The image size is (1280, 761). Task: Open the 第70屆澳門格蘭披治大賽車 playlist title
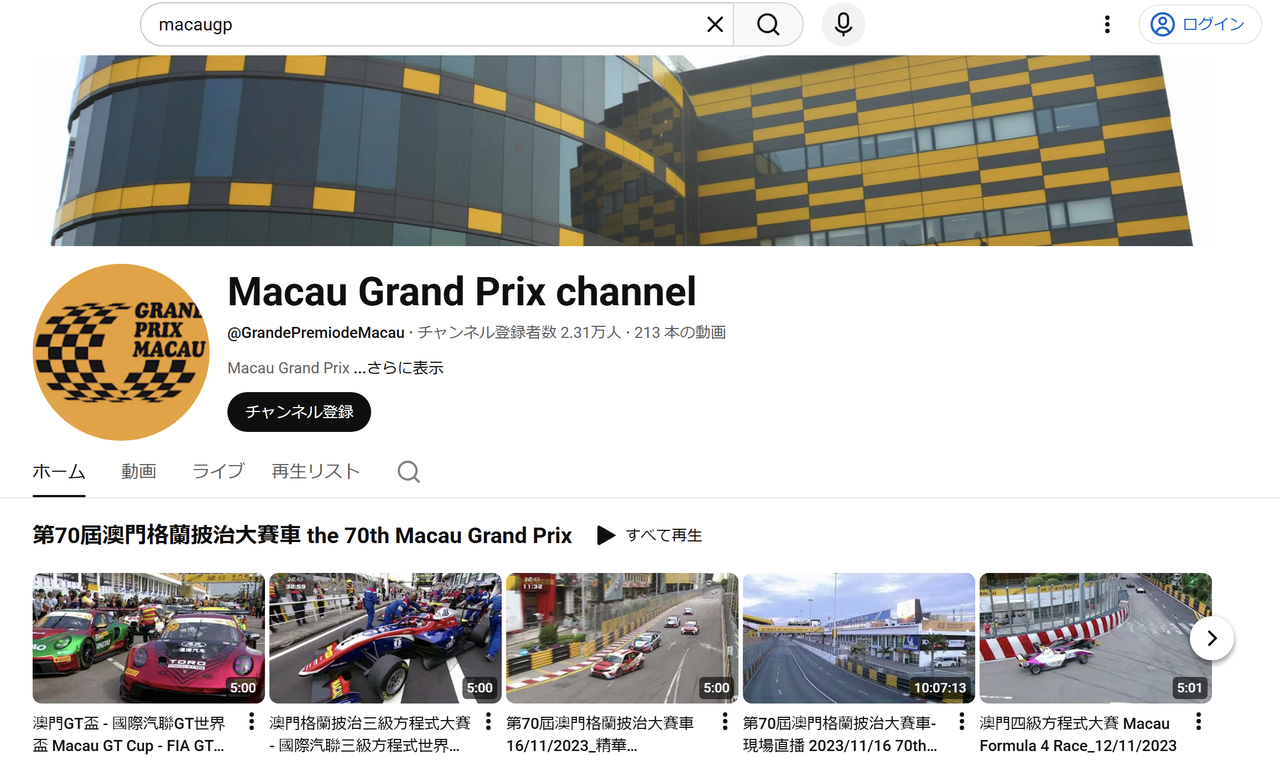302,536
